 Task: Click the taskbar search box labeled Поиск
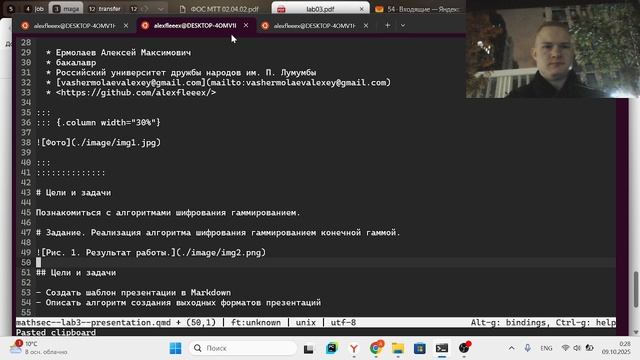[x=243, y=348]
